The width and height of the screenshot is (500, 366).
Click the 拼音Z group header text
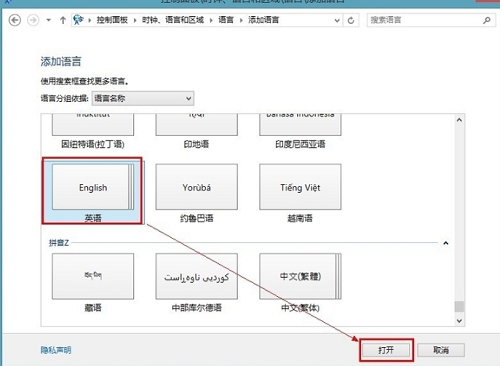(59, 243)
